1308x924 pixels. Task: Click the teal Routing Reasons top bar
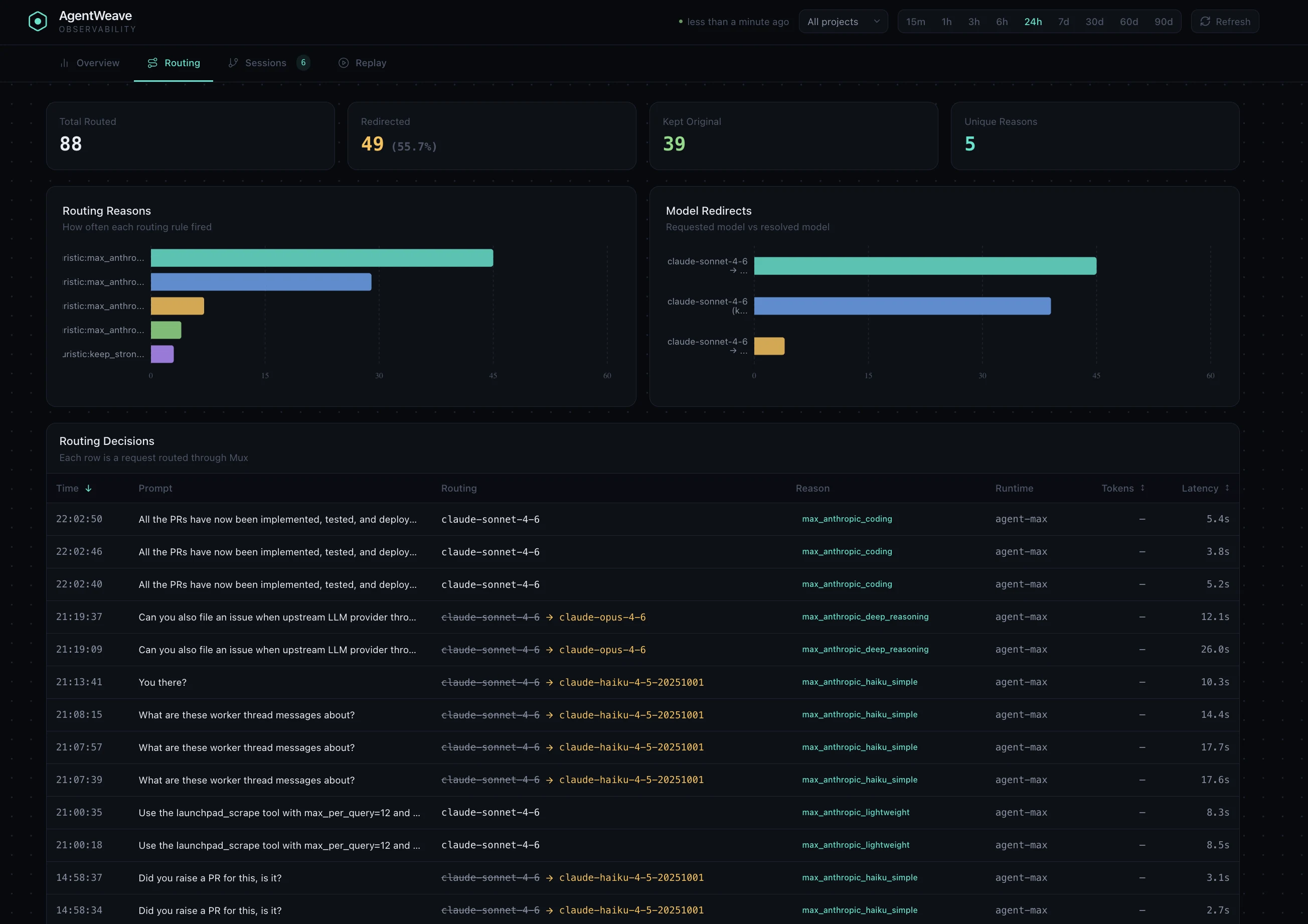point(322,257)
